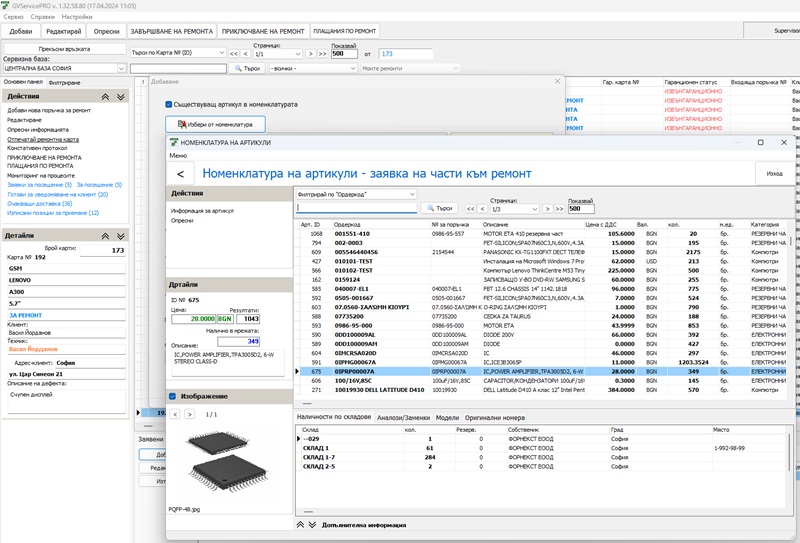This screenshot has height=543, width=800.
Task: Open Изписани позиции за приемане link
Action: [x=53, y=213]
